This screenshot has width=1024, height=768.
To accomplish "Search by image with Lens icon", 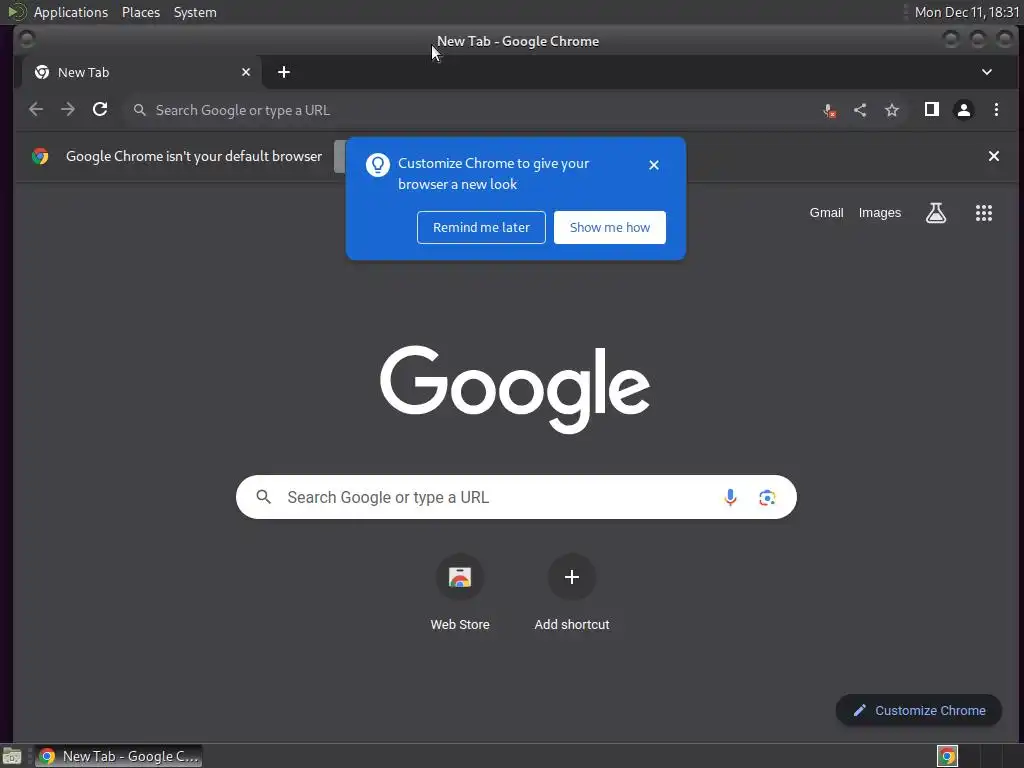I will (x=767, y=498).
